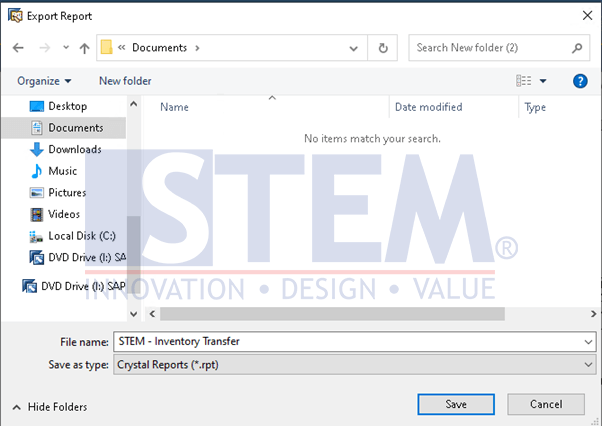Open Videos in the navigation pane
The width and height of the screenshot is (602, 426).
coord(64,214)
